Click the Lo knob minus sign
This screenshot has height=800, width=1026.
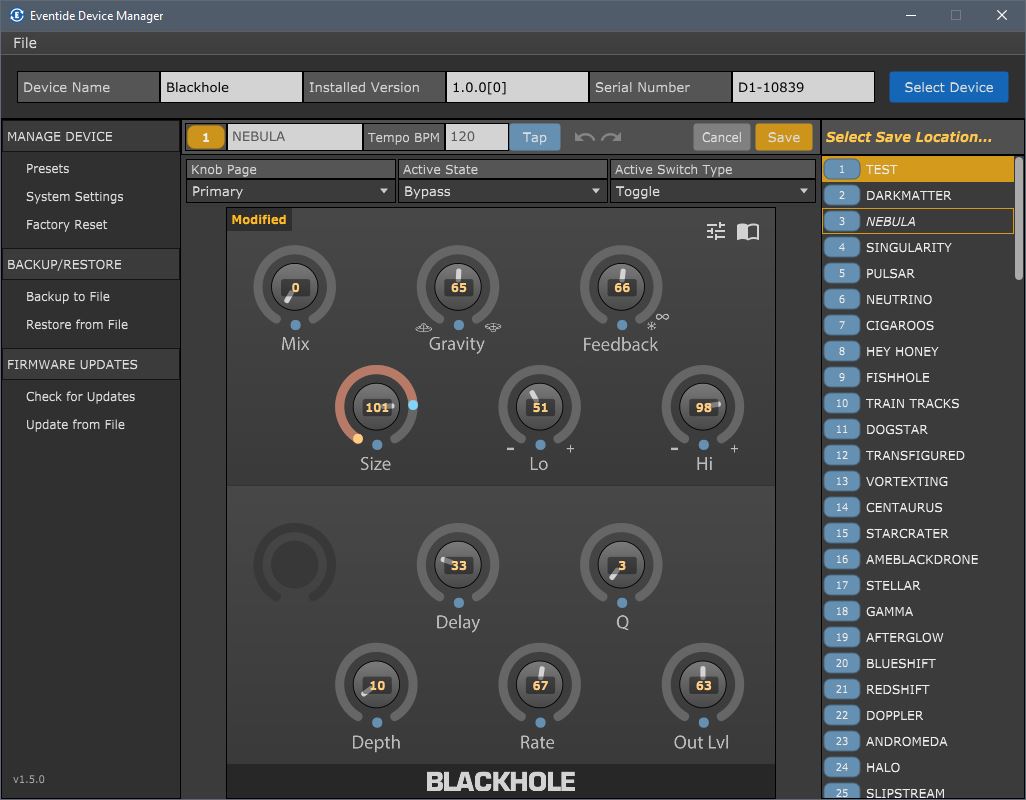(x=510, y=449)
